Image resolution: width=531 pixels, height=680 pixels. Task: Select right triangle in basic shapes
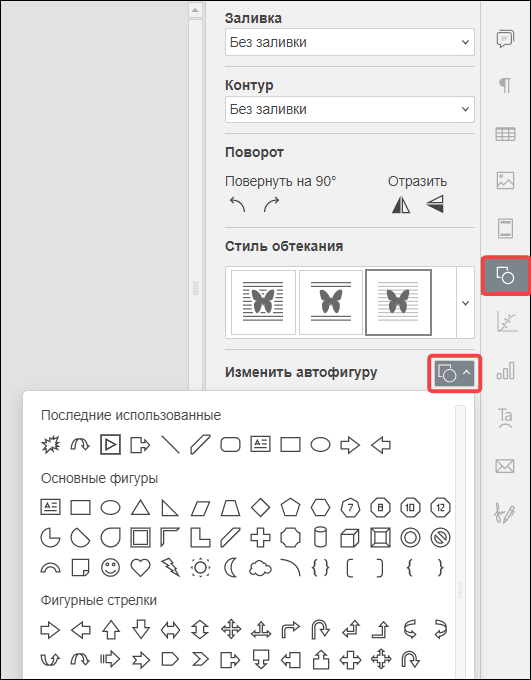[170, 507]
